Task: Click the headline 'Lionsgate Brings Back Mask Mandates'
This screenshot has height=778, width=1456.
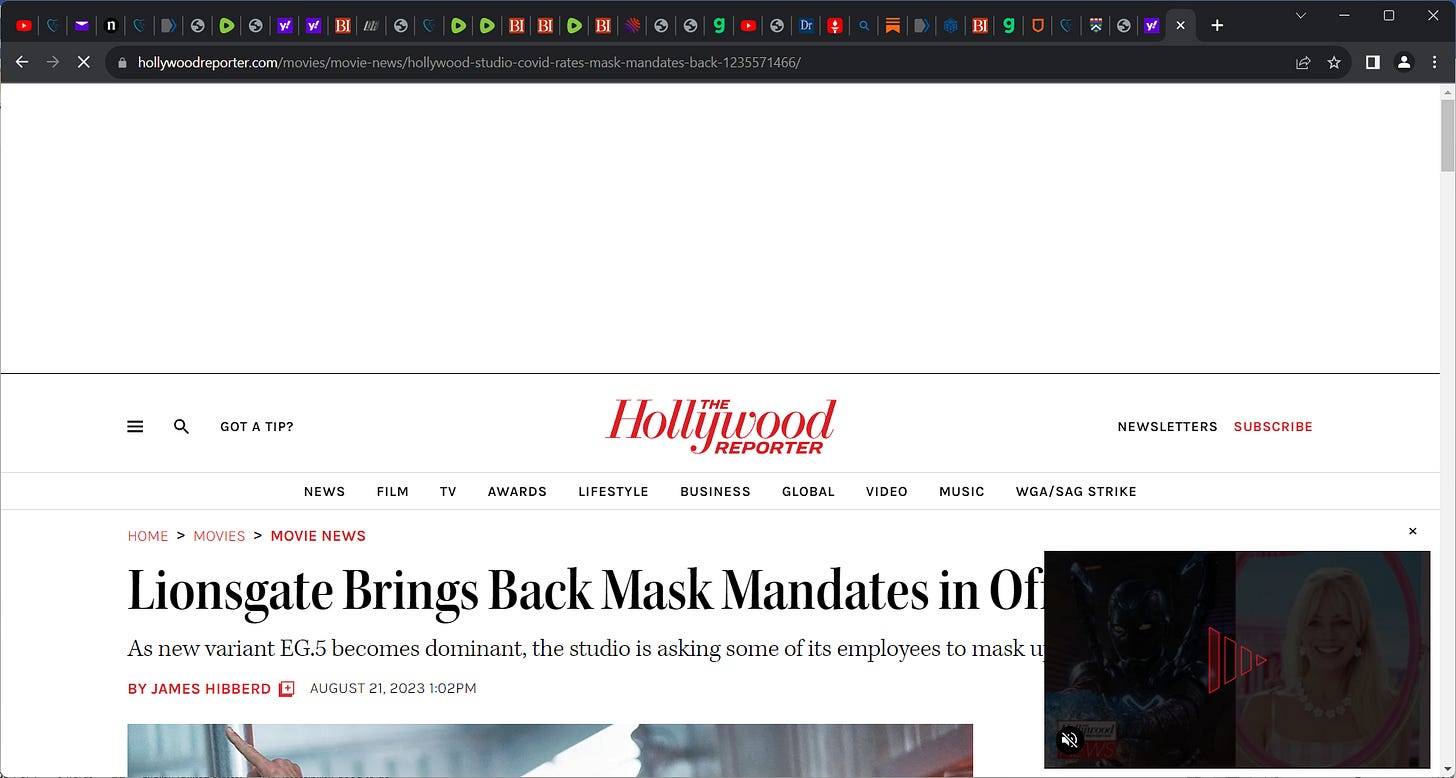Action: click(585, 590)
